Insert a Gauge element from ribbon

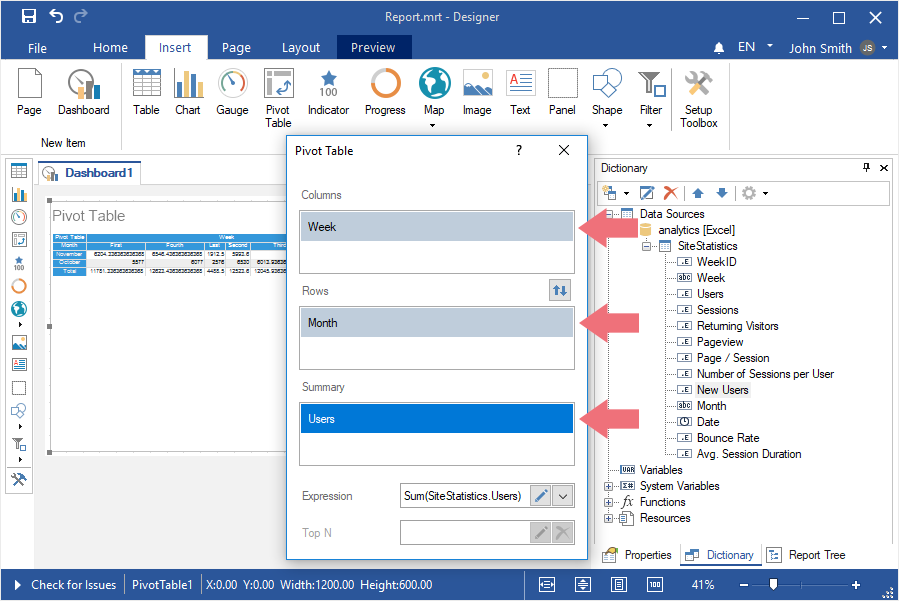click(x=232, y=93)
